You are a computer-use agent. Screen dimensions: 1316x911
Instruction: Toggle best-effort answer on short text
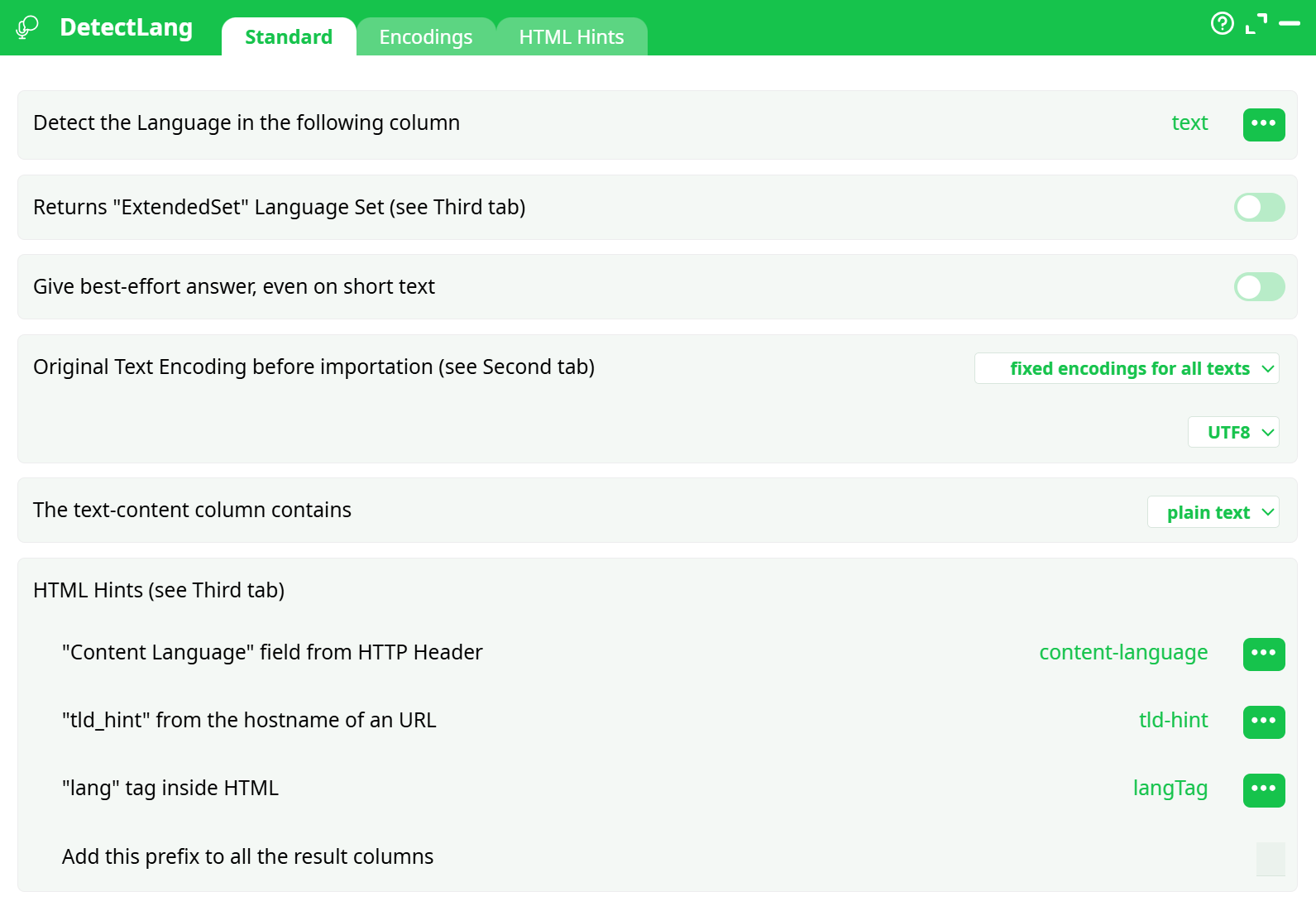point(1259,287)
